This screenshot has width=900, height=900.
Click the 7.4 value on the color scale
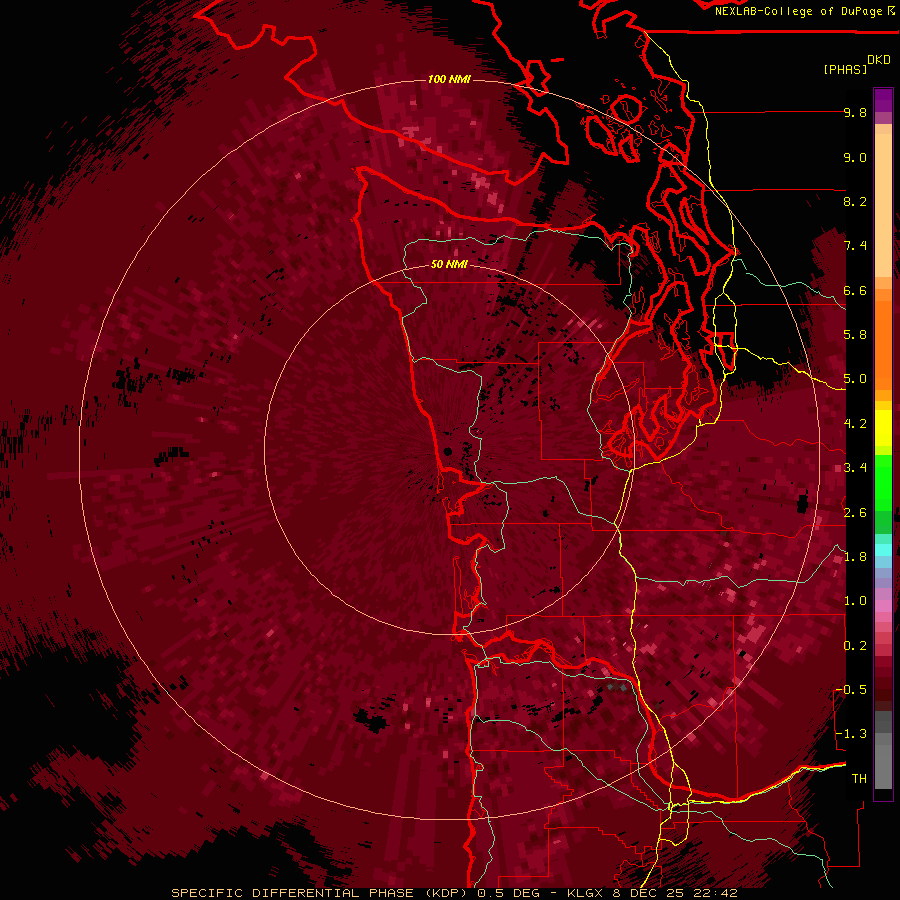pos(855,246)
